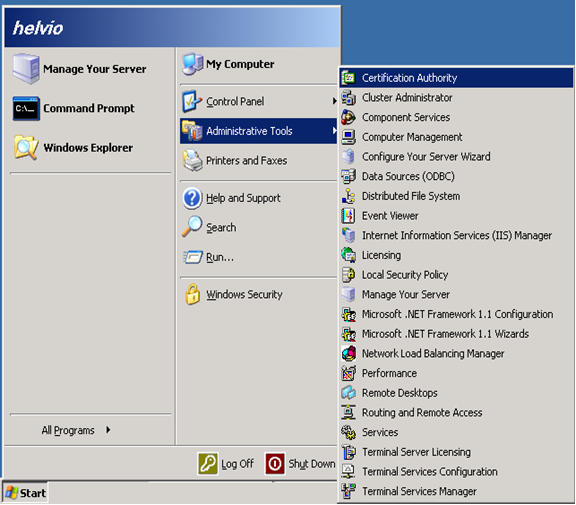The width and height of the screenshot is (576, 505).
Task: Click the All Programs label
Action: [68, 430]
